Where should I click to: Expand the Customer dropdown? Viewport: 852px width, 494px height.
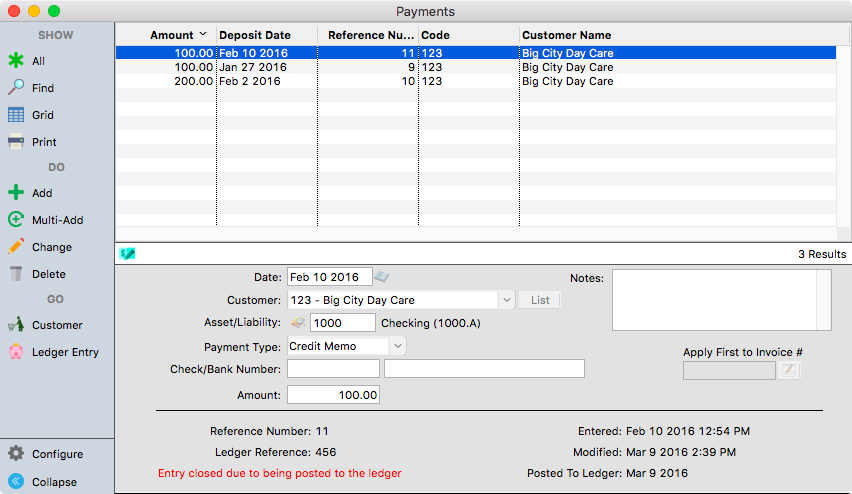click(x=506, y=300)
